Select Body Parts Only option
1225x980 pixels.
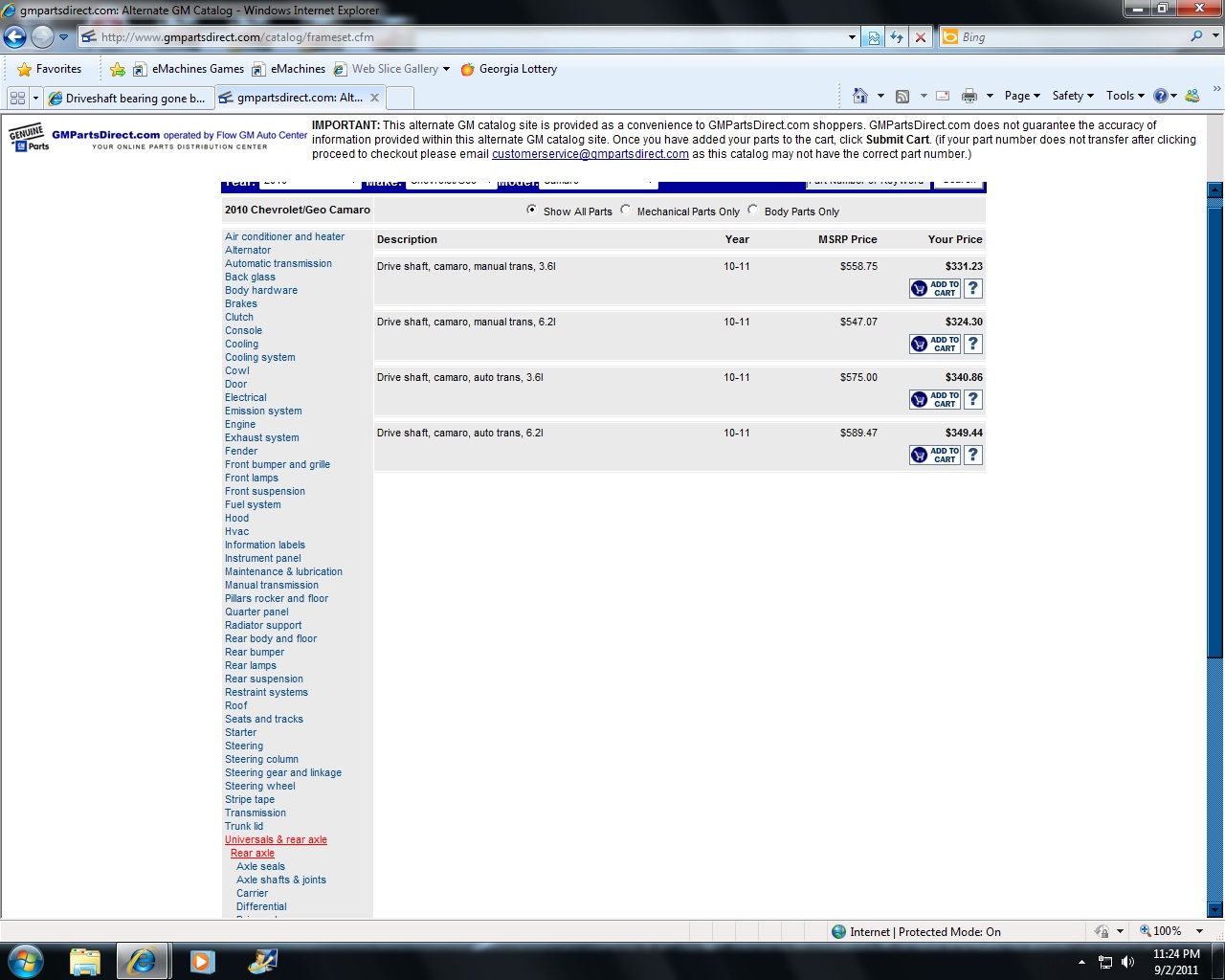click(x=753, y=211)
